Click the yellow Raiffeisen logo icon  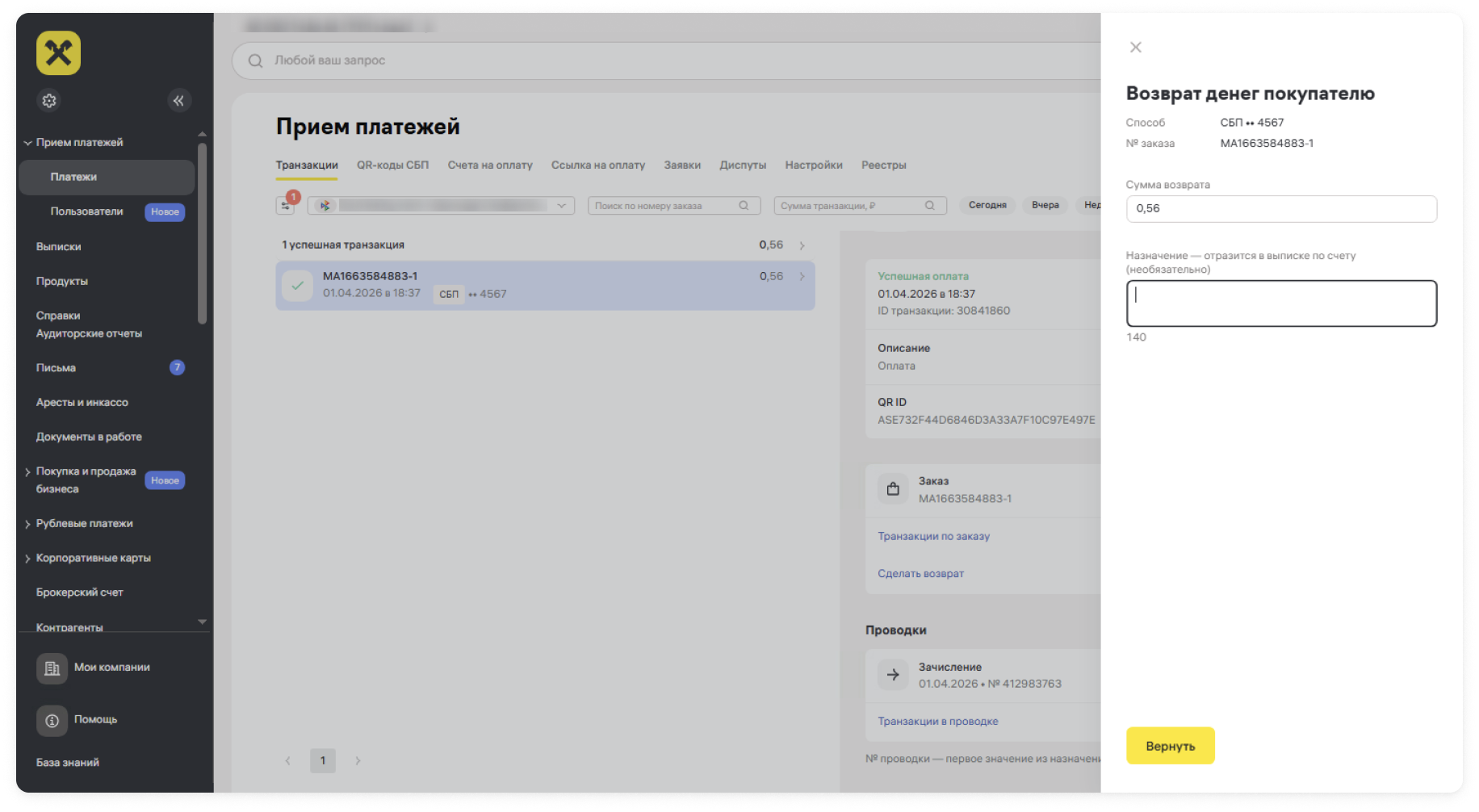coord(58,53)
